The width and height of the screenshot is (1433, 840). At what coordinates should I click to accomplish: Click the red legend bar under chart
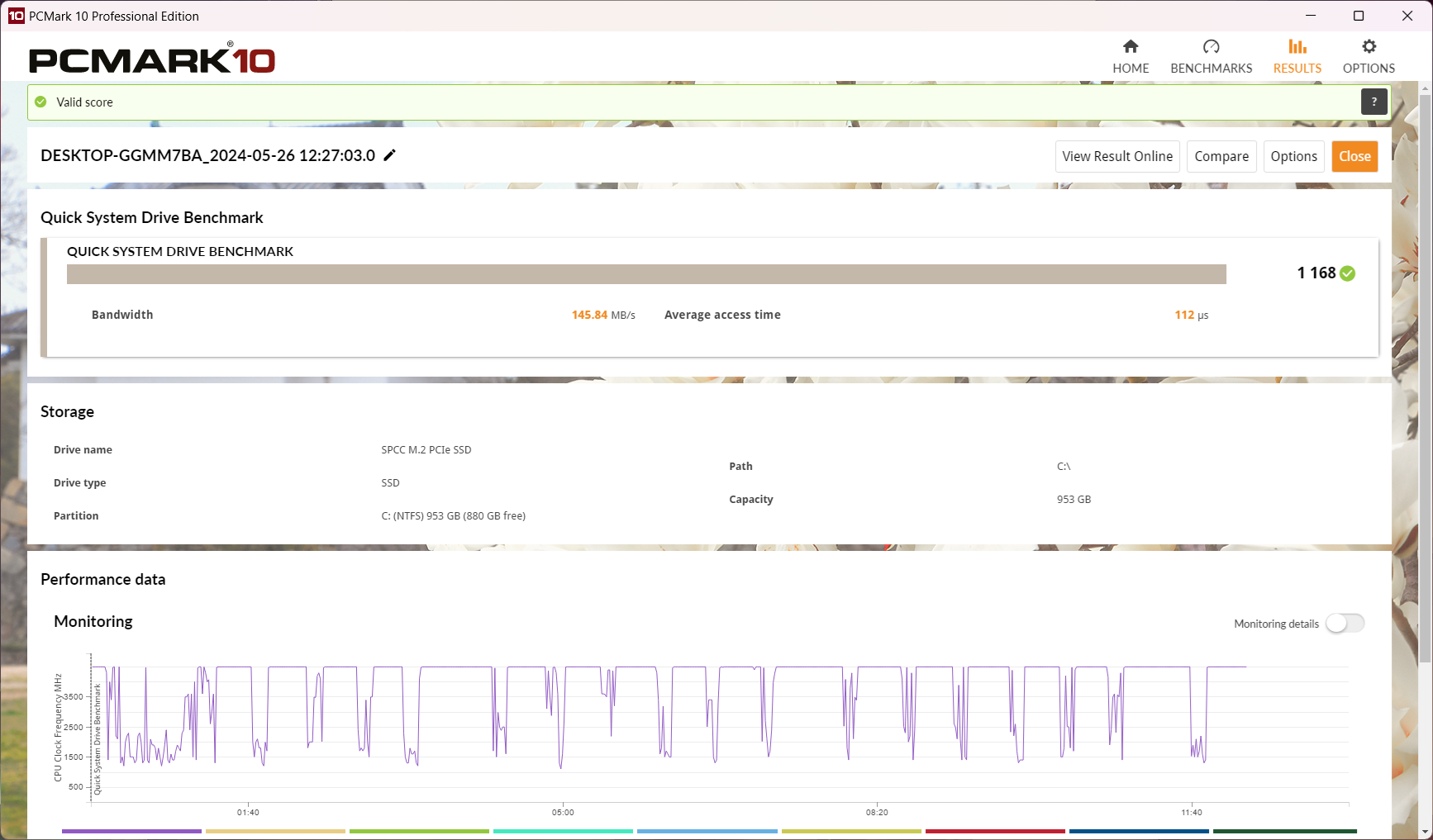coord(995,831)
